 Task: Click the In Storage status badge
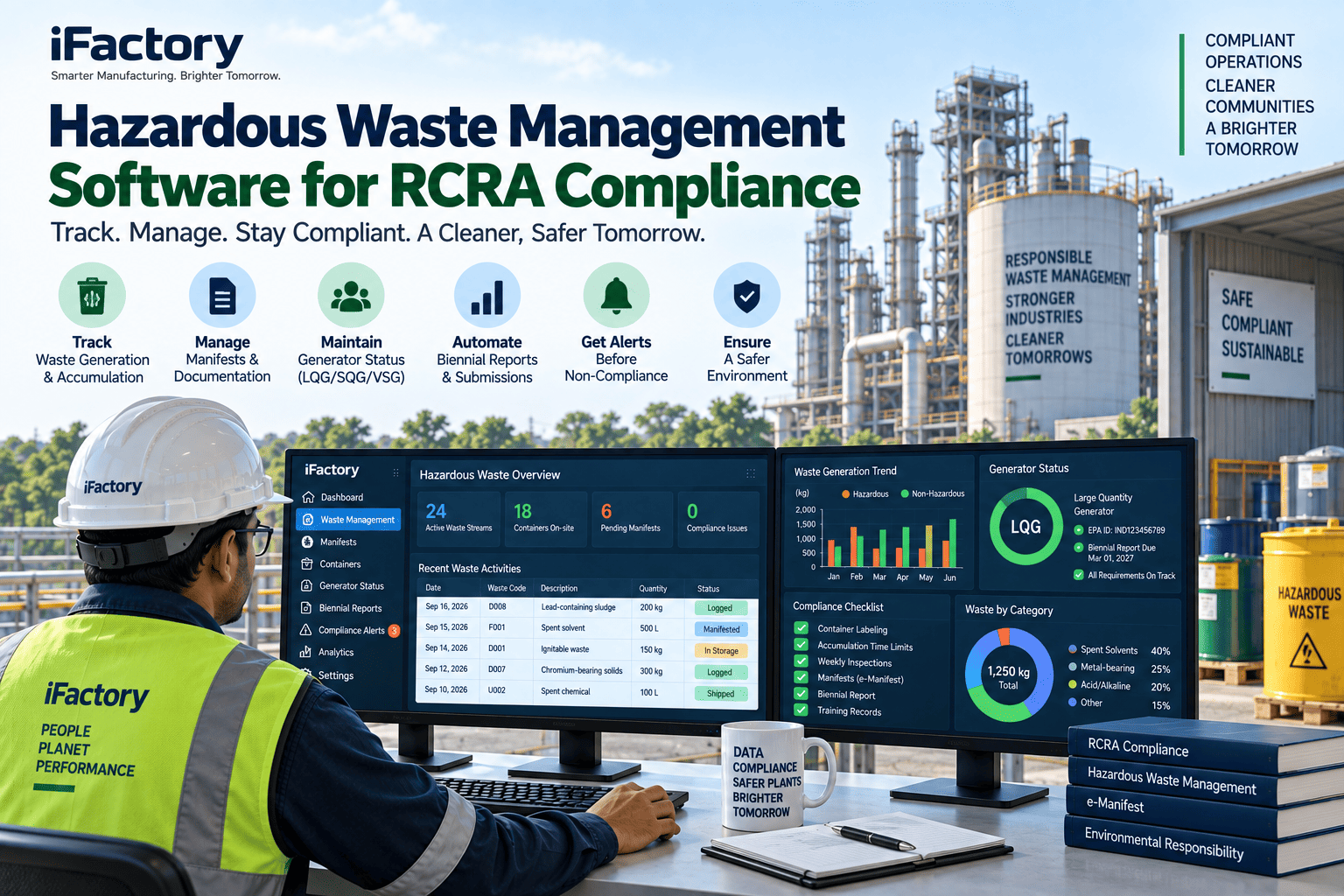click(x=721, y=650)
